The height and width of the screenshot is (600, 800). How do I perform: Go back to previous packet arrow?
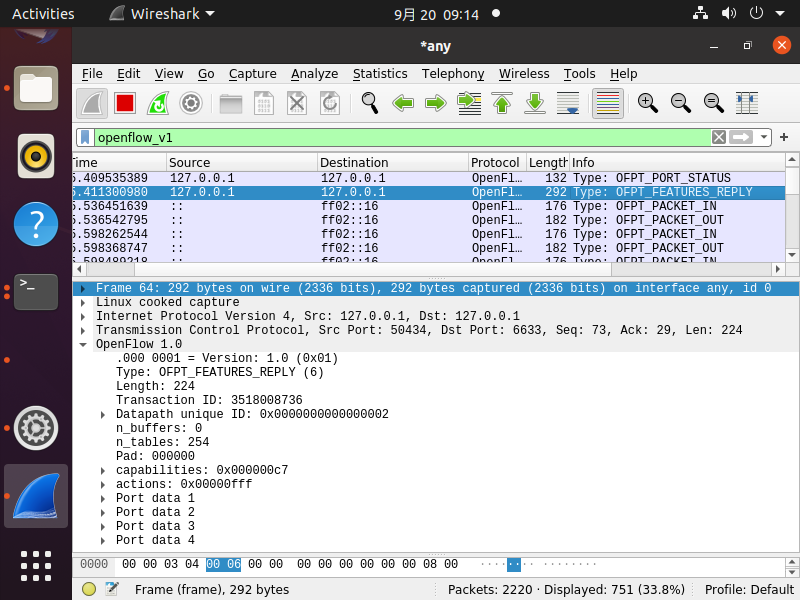403,104
